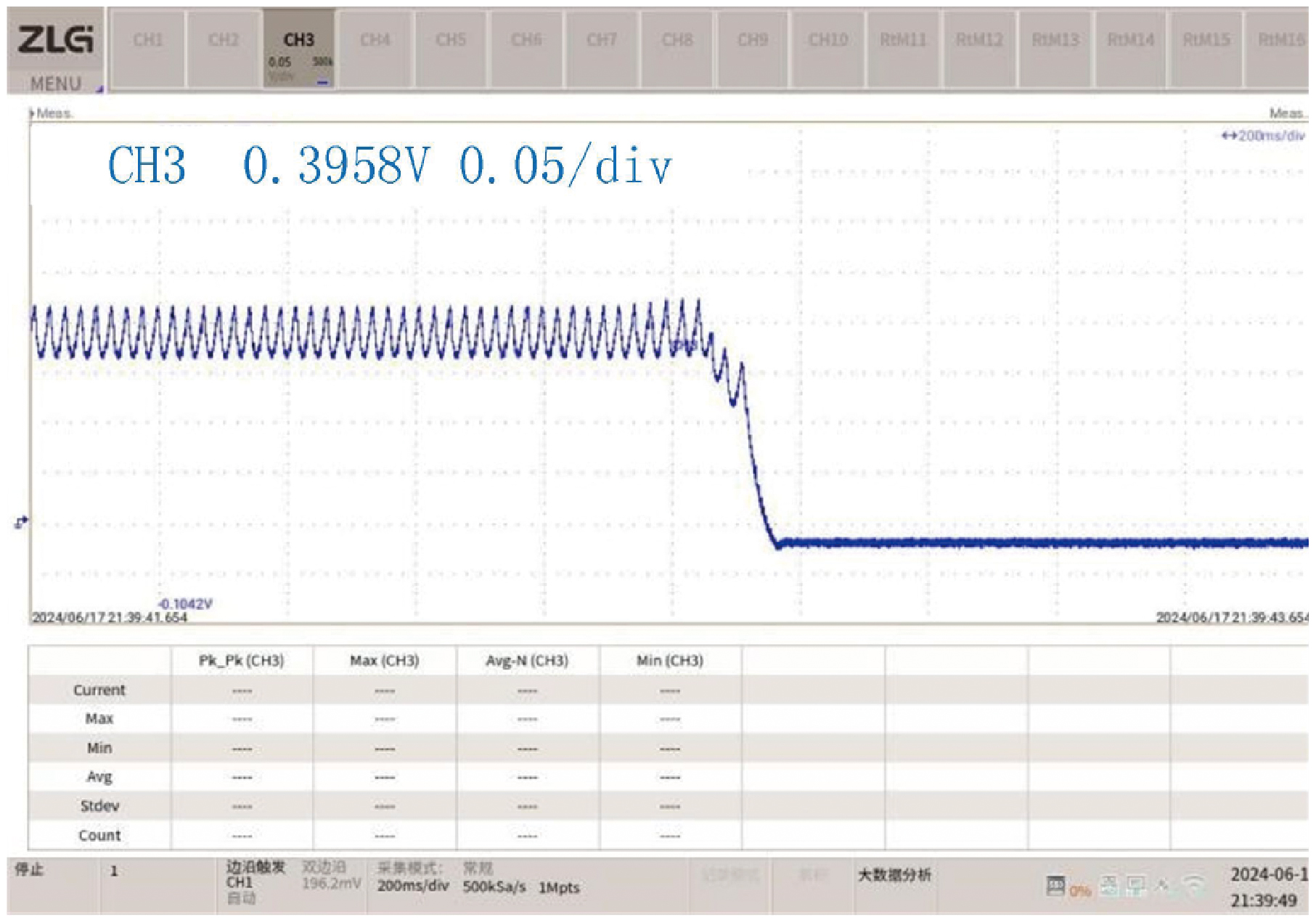Click the remote display icon in status bar
This screenshot has height=920, width=1316.
(1136, 885)
